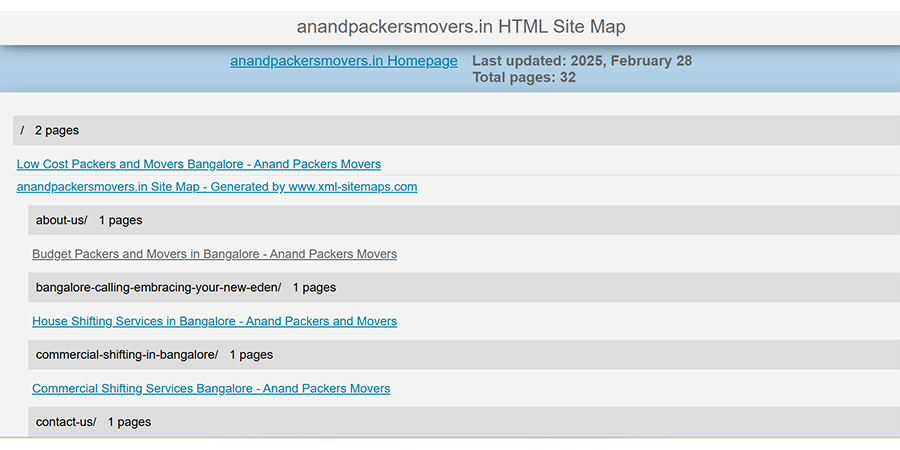Click the 'Total pages: 32' text
This screenshot has height=450, width=900.
pos(524,77)
